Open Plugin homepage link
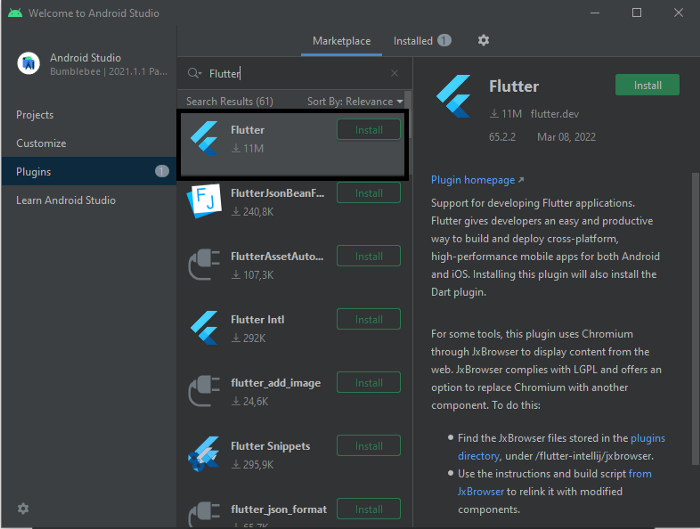The image size is (700, 529). tap(477, 180)
